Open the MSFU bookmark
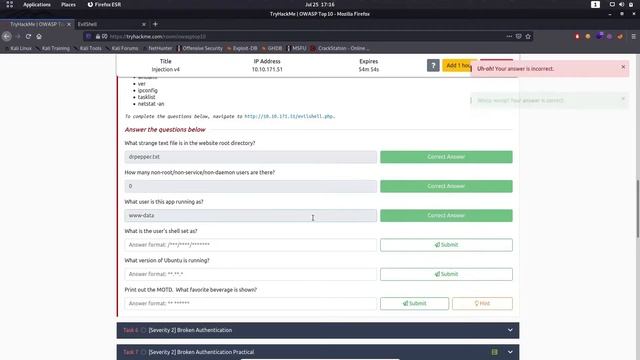 (x=297, y=48)
